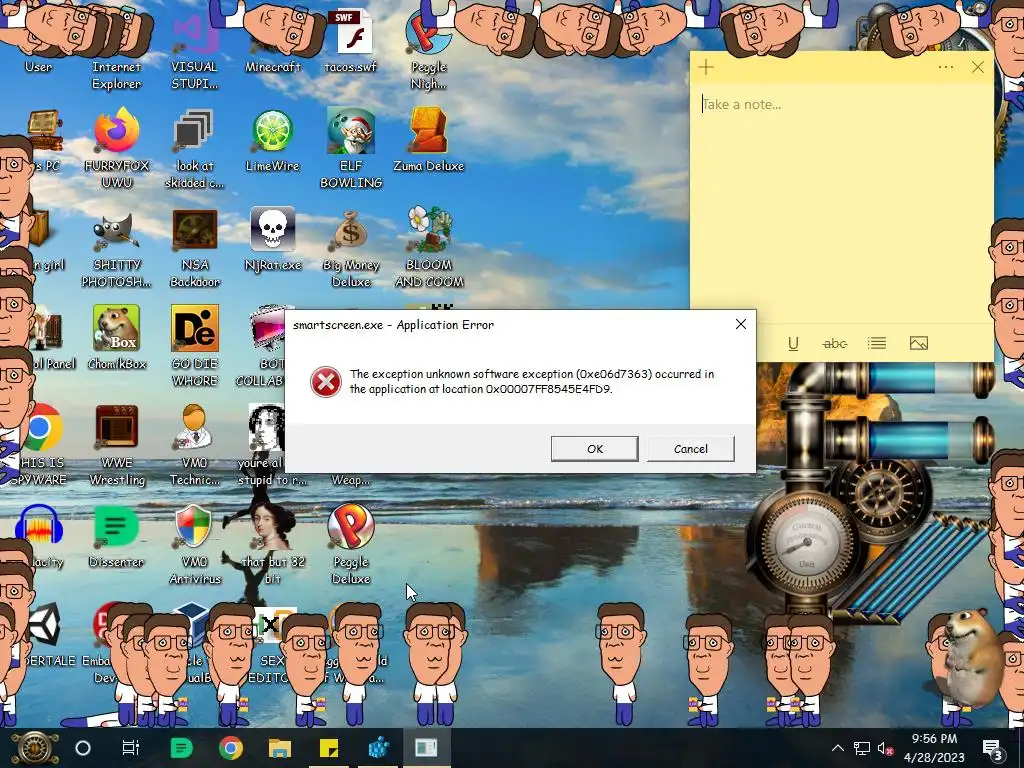Open Cortana circle on the taskbar
Image resolution: width=1024 pixels, height=768 pixels.
point(83,748)
